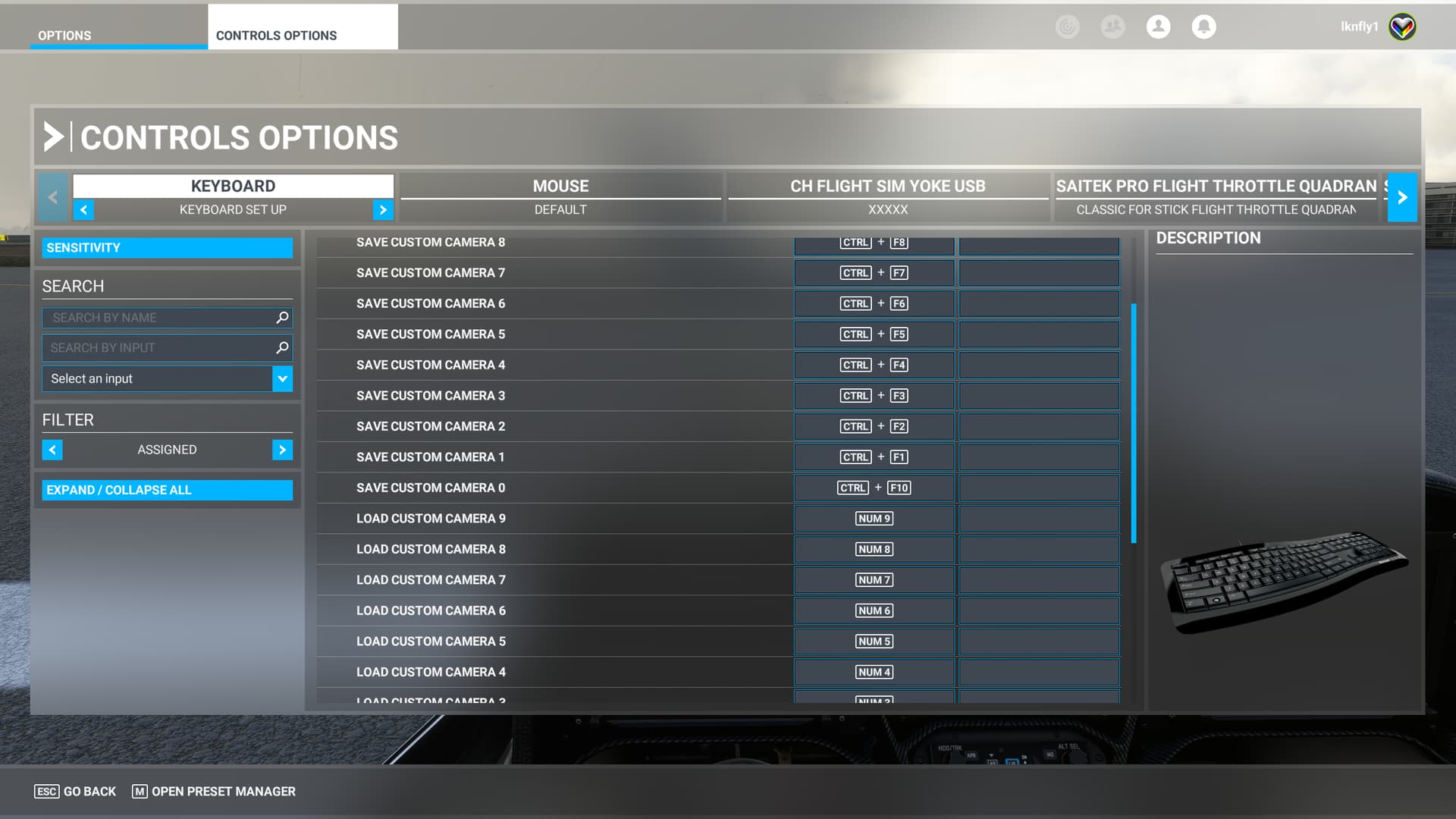Expand the Select an input dropdown
1456x819 pixels.
tap(282, 378)
